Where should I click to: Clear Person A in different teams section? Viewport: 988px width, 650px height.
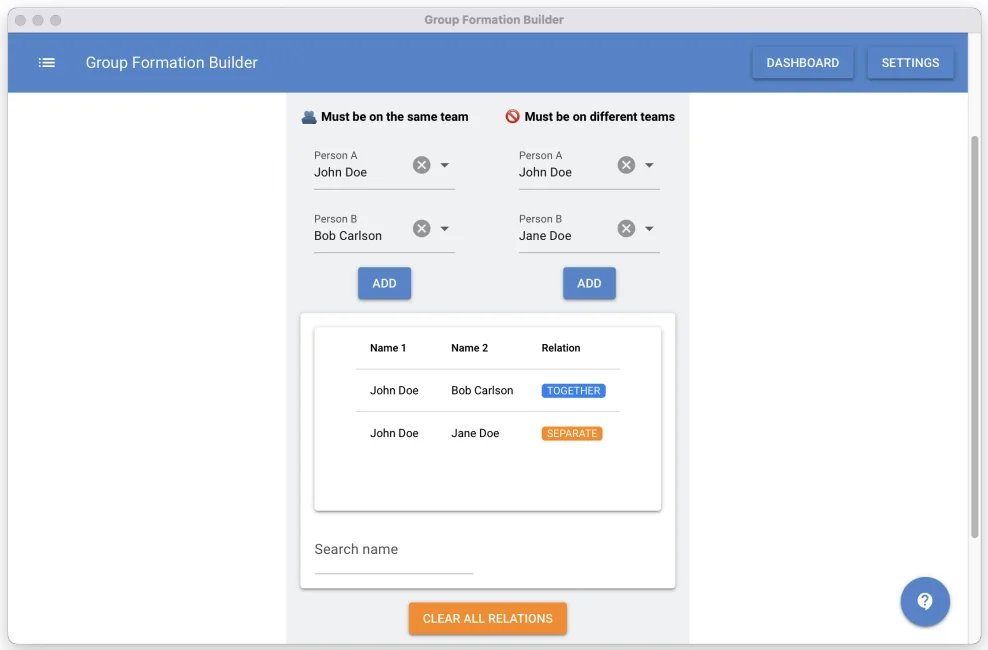pyautogui.click(x=626, y=165)
